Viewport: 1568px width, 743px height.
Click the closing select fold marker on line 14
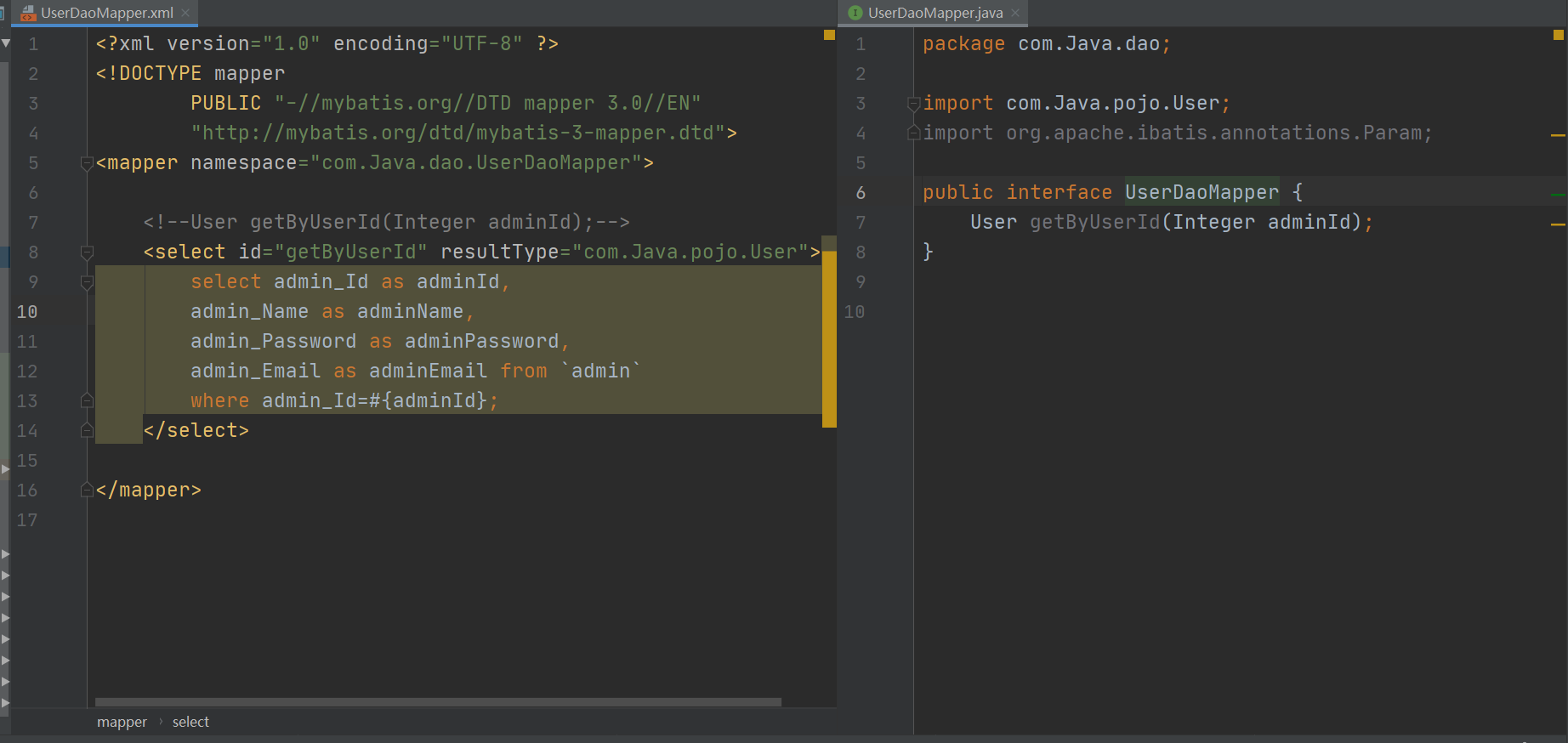coord(87,430)
